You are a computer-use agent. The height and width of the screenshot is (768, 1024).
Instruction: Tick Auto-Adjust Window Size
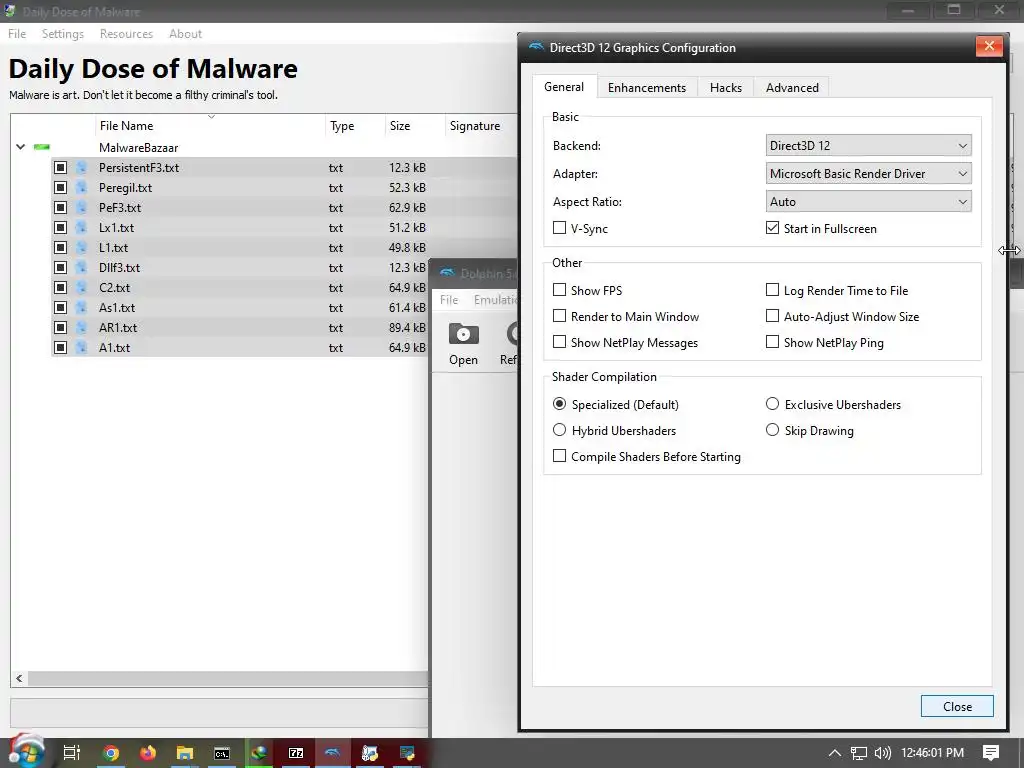(x=773, y=316)
